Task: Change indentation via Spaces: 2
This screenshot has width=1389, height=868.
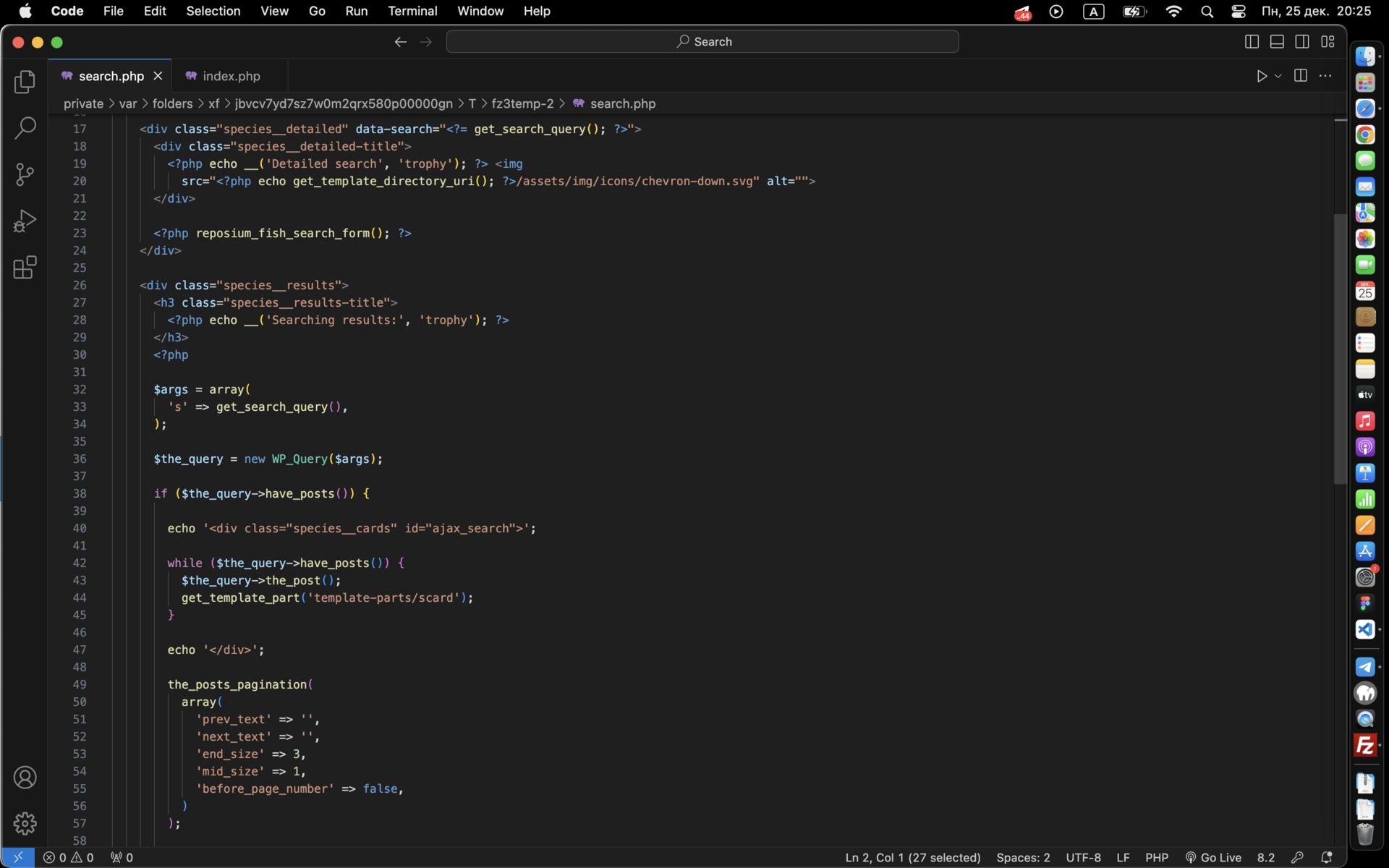Action: click(x=1023, y=857)
